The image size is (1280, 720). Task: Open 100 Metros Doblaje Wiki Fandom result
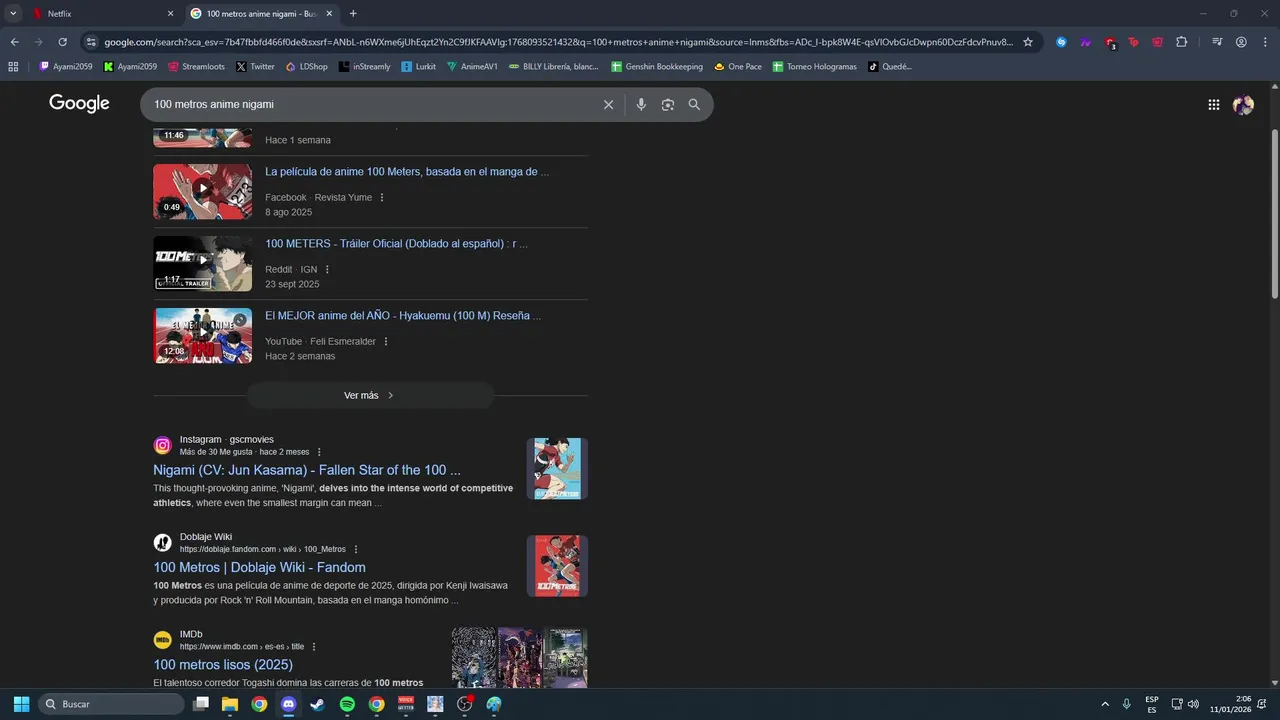[259, 567]
